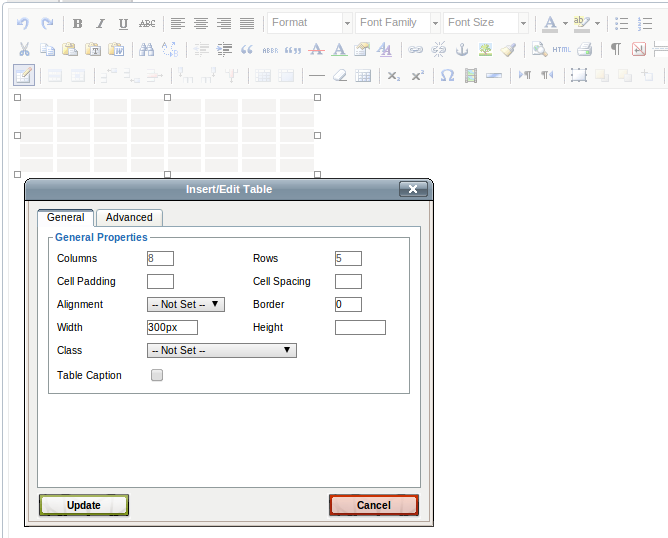Click the Cancel button

pyautogui.click(x=373, y=505)
